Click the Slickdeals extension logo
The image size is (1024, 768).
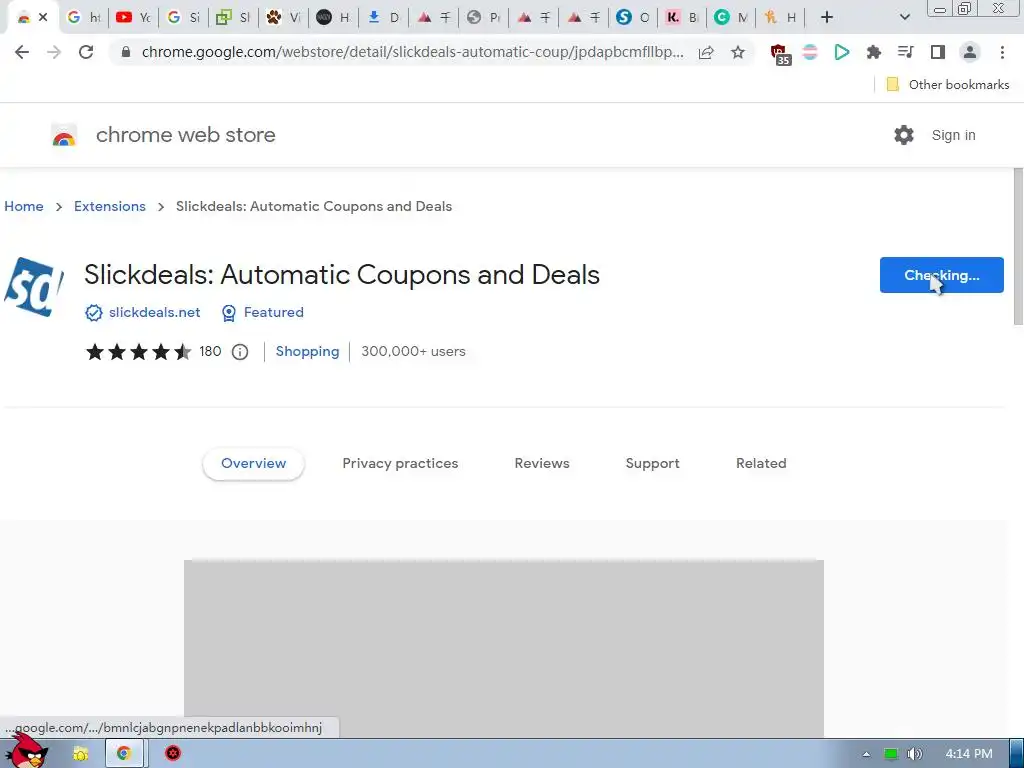coord(34,287)
